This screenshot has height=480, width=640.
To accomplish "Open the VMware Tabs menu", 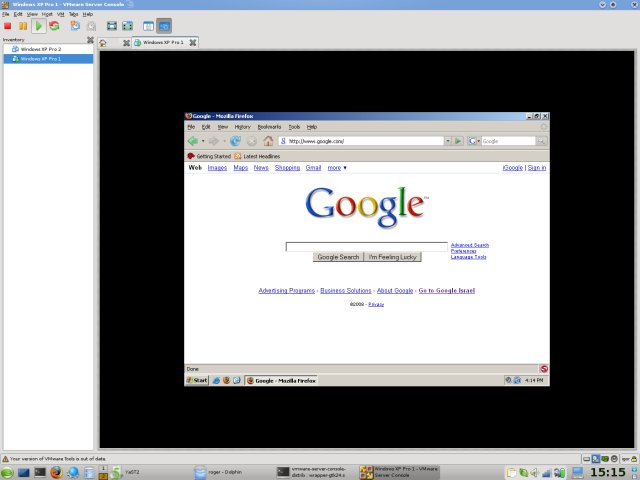I will [x=73, y=14].
